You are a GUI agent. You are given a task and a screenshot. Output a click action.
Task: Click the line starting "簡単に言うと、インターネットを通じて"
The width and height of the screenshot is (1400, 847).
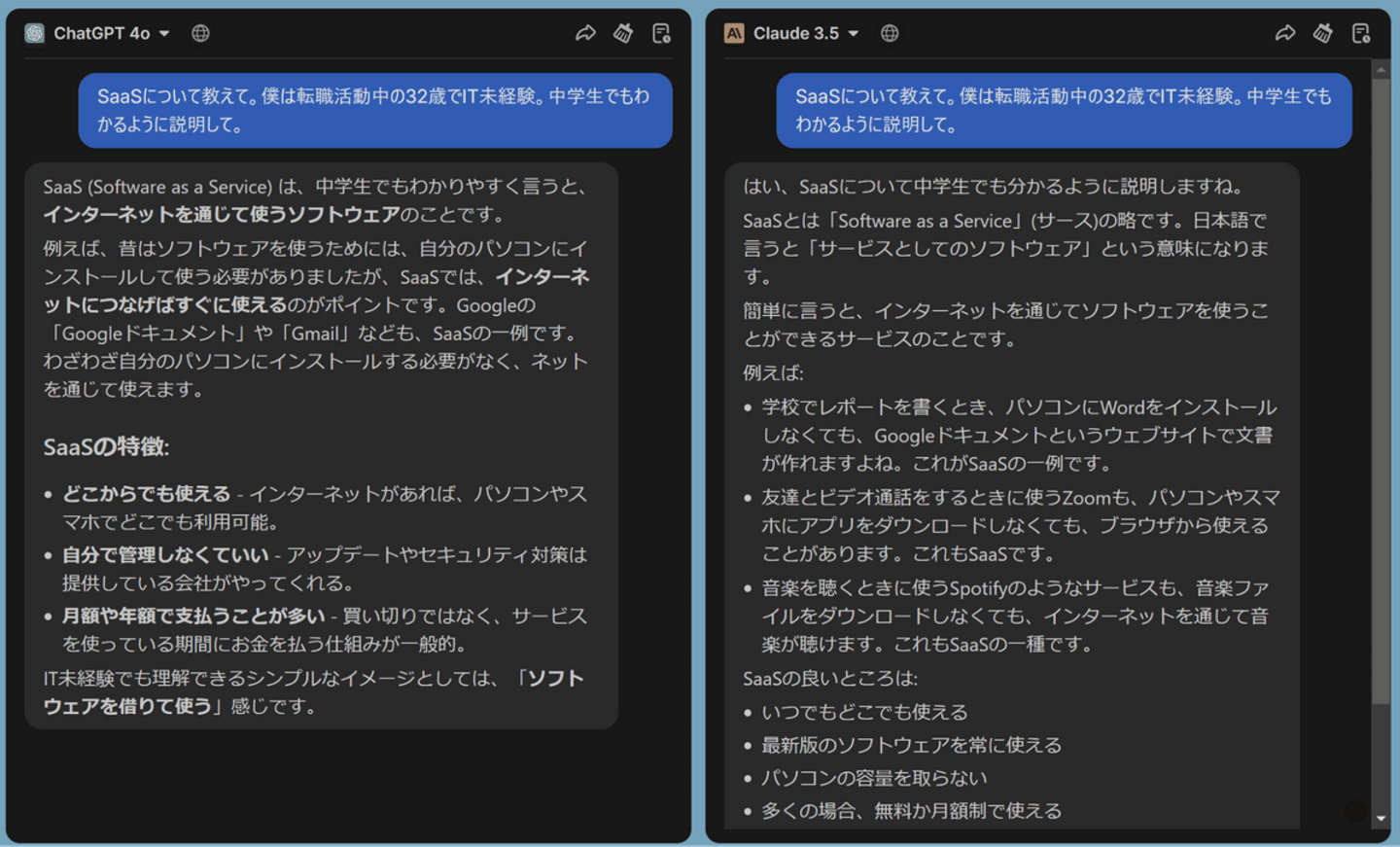tap(1005, 325)
